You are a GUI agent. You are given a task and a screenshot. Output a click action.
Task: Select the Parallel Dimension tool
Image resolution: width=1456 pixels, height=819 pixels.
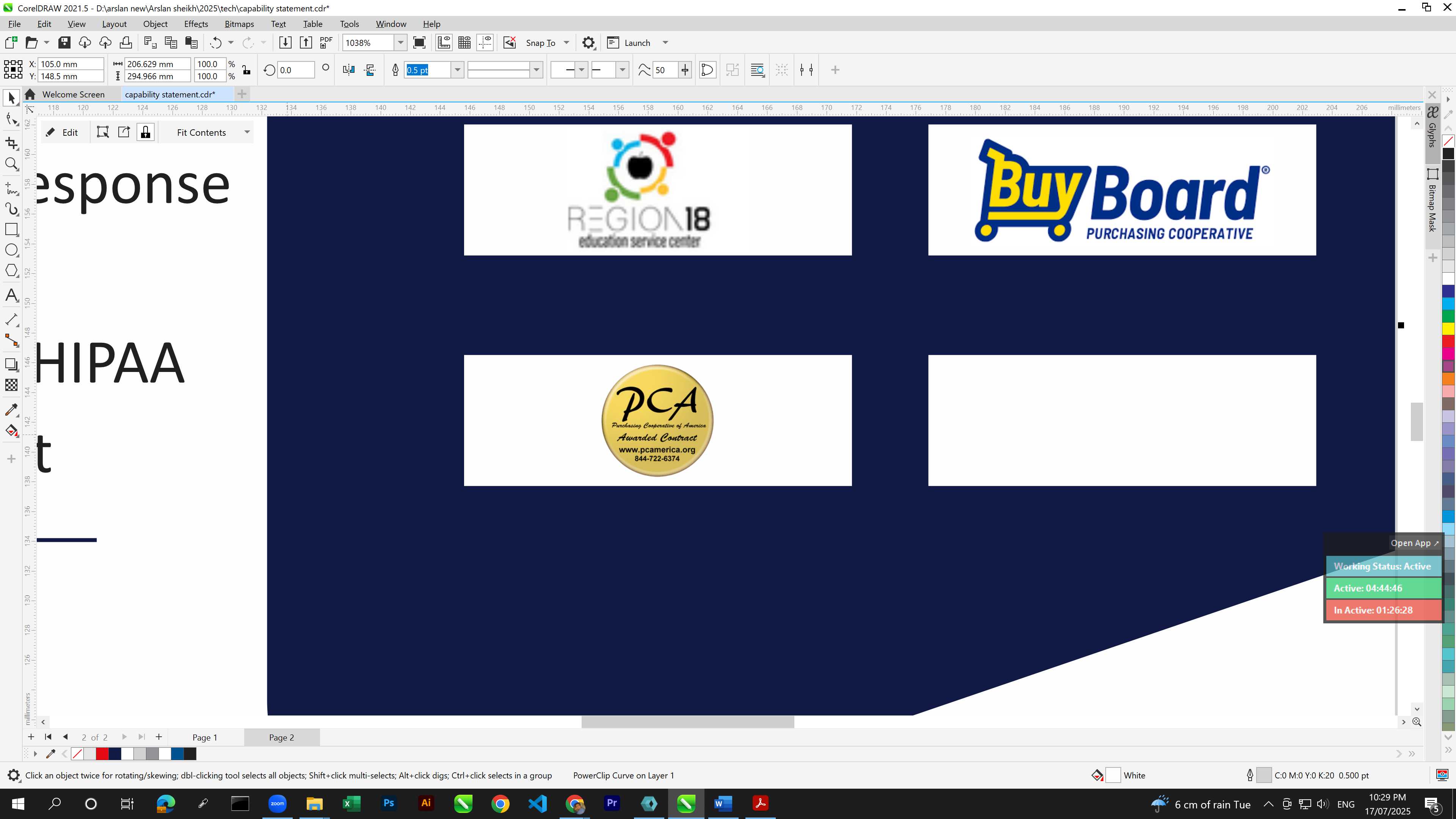pos(11,319)
